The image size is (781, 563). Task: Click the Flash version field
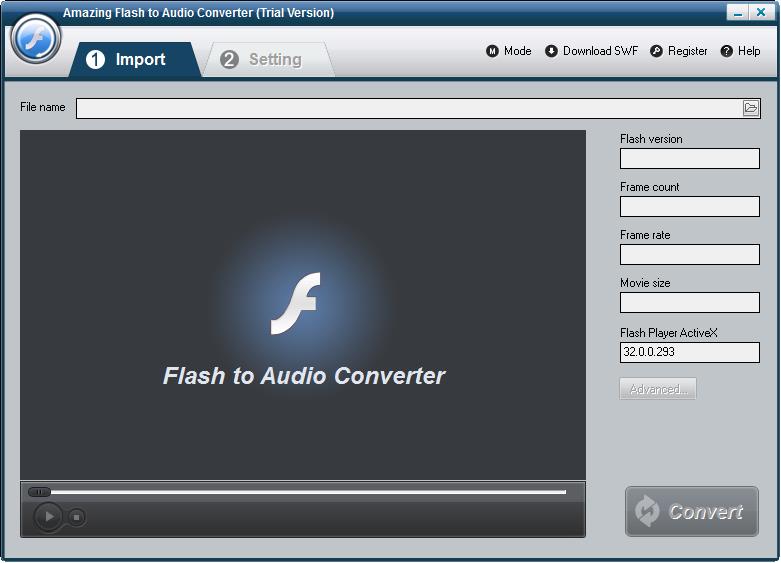tap(689, 158)
